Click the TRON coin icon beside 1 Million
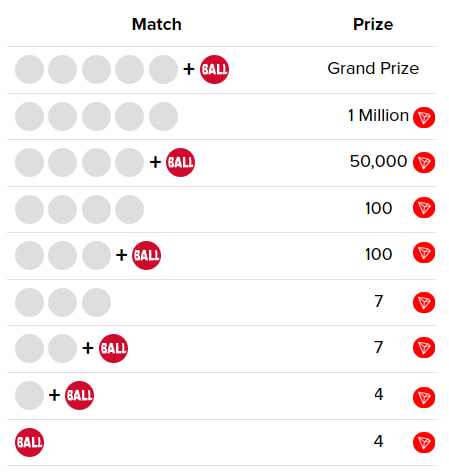Image resolution: width=449 pixels, height=474 pixels. (x=424, y=117)
